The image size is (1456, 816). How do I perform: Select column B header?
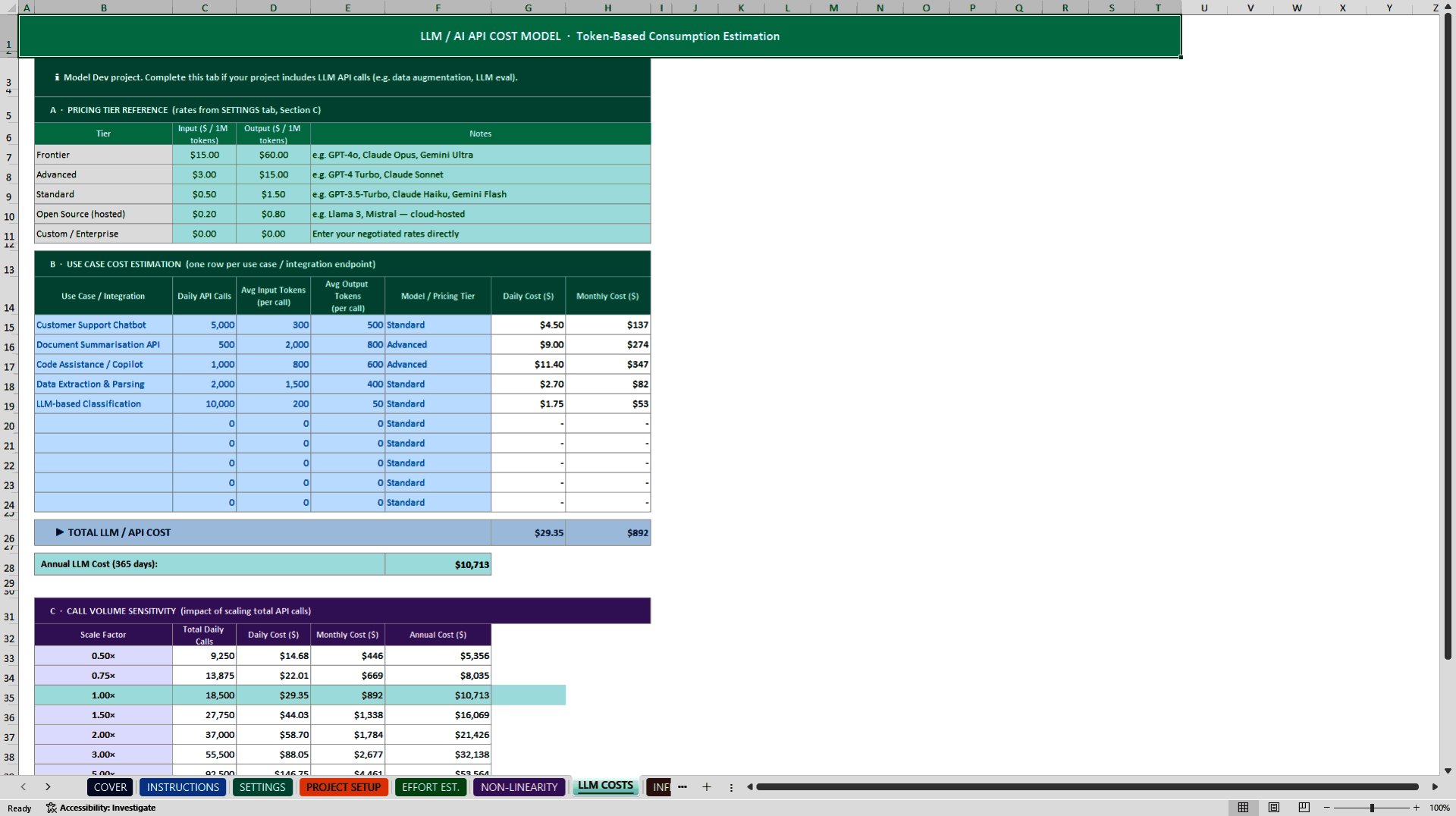(103, 8)
